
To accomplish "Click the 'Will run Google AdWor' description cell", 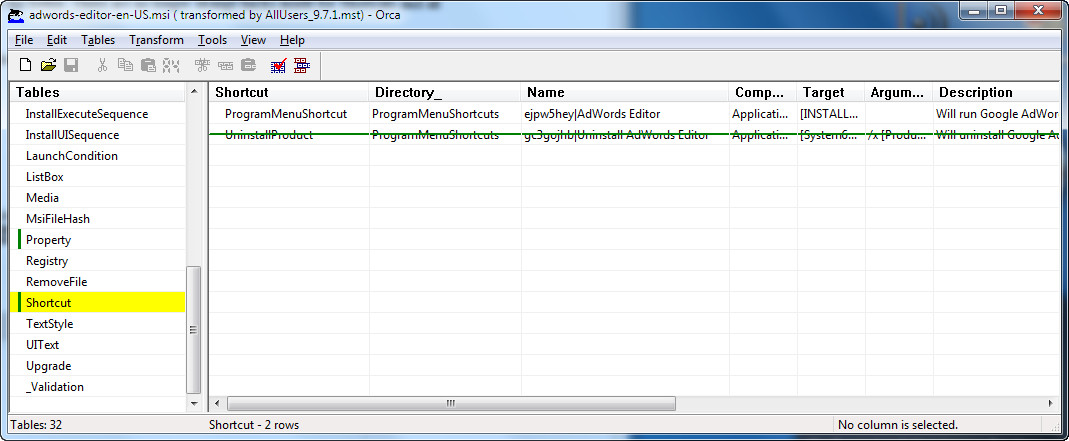I will pyautogui.click(x=997, y=114).
